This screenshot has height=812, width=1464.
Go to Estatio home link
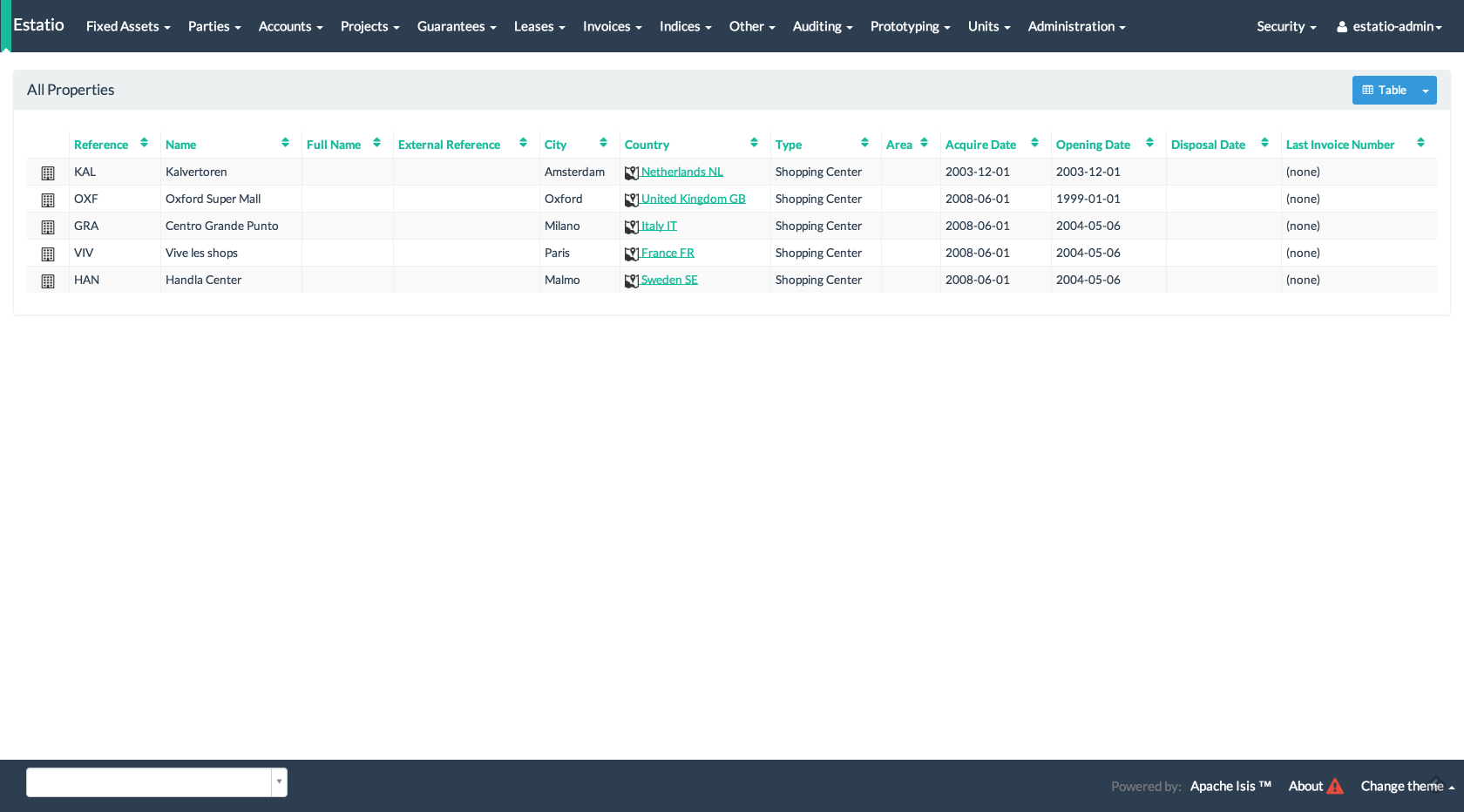coord(38,24)
